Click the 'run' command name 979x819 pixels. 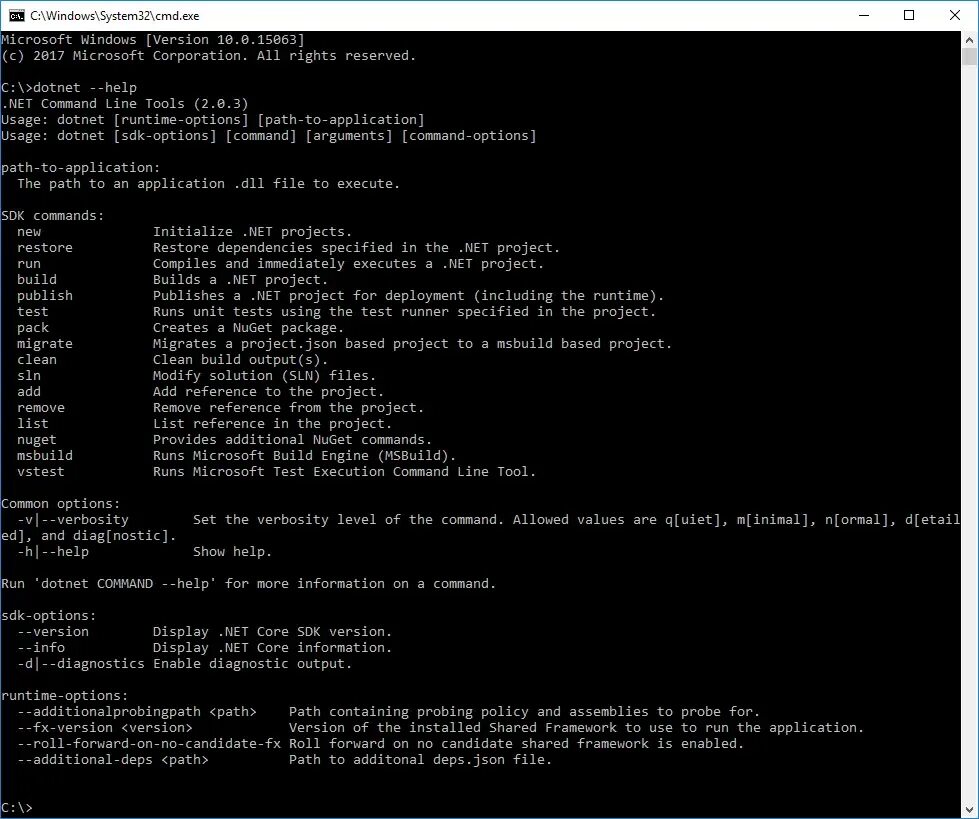(29, 264)
